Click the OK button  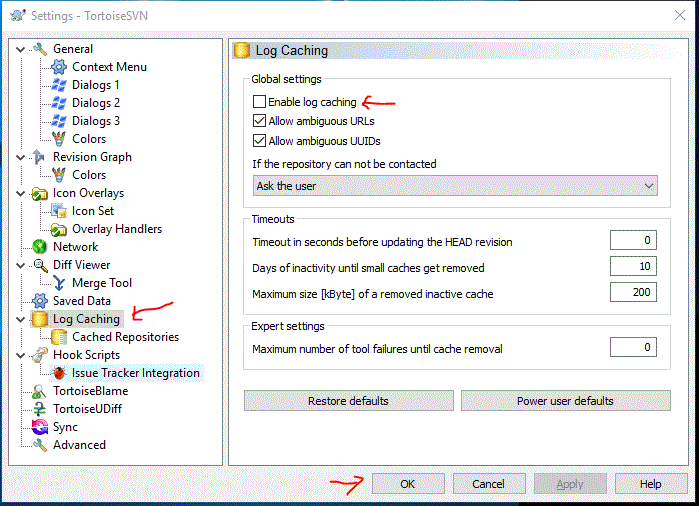click(x=408, y=484)
